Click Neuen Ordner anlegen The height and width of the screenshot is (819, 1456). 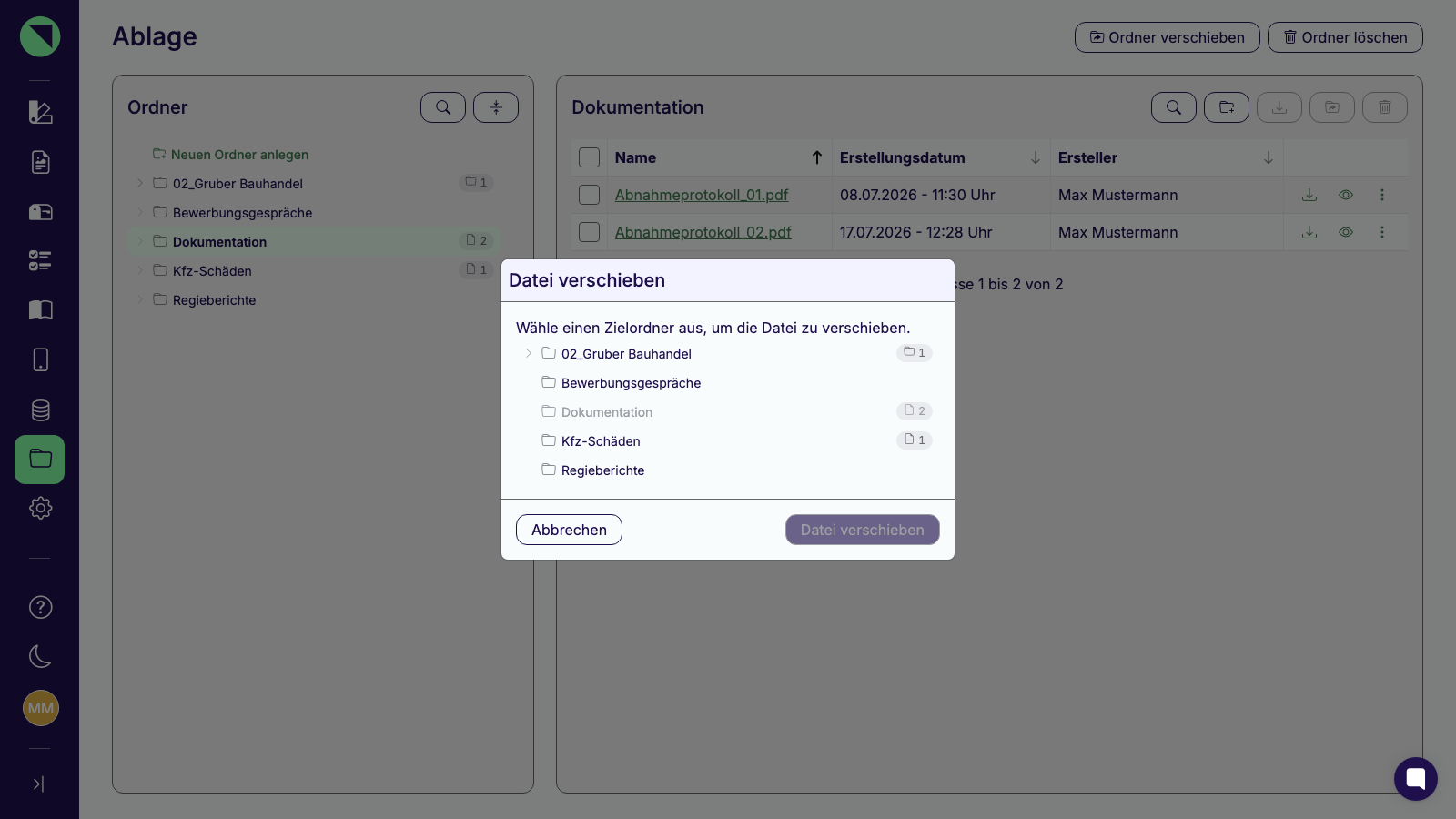point(230,155)
